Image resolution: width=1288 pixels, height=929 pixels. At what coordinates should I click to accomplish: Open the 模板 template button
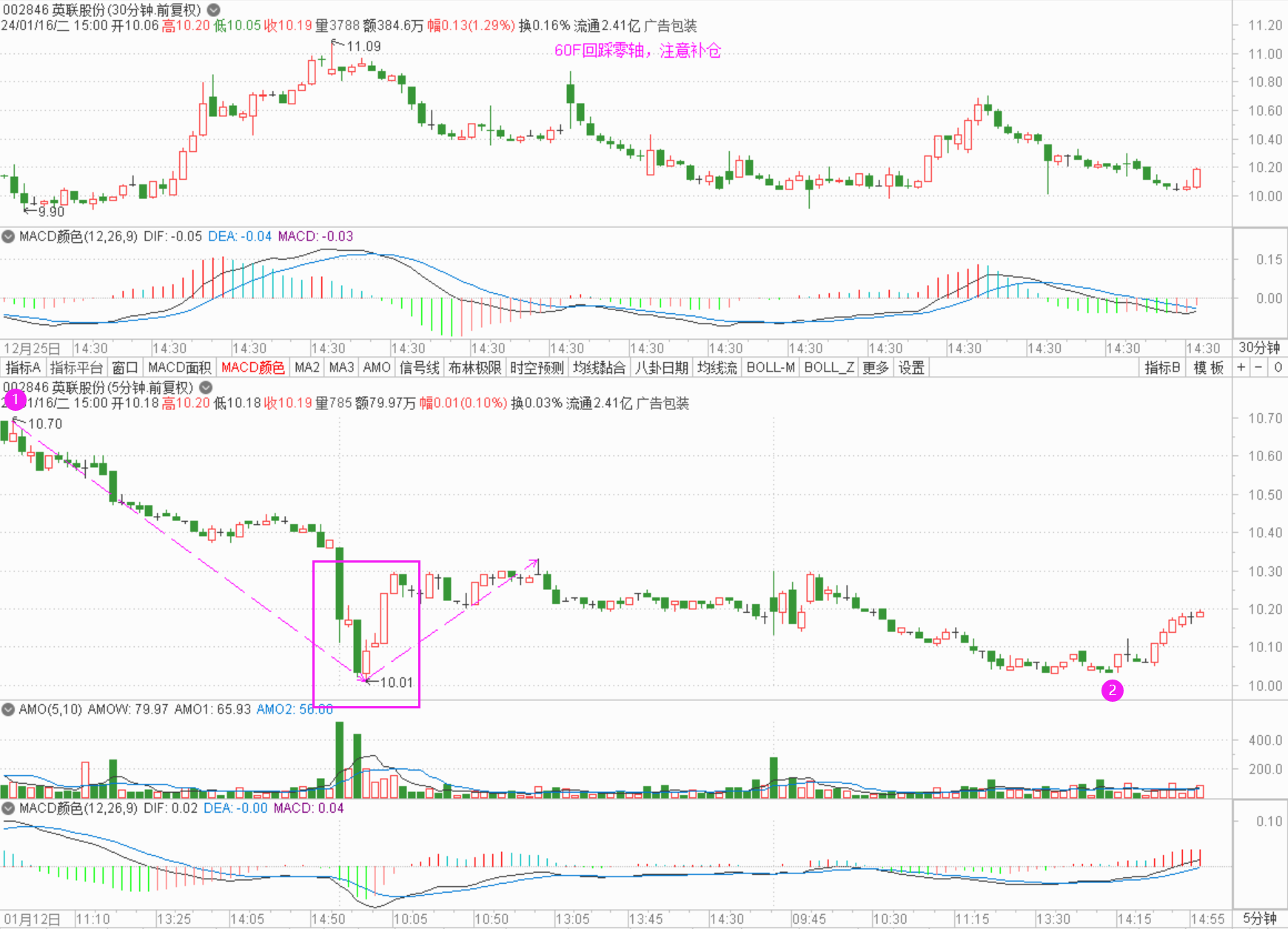coord(1209,367)
